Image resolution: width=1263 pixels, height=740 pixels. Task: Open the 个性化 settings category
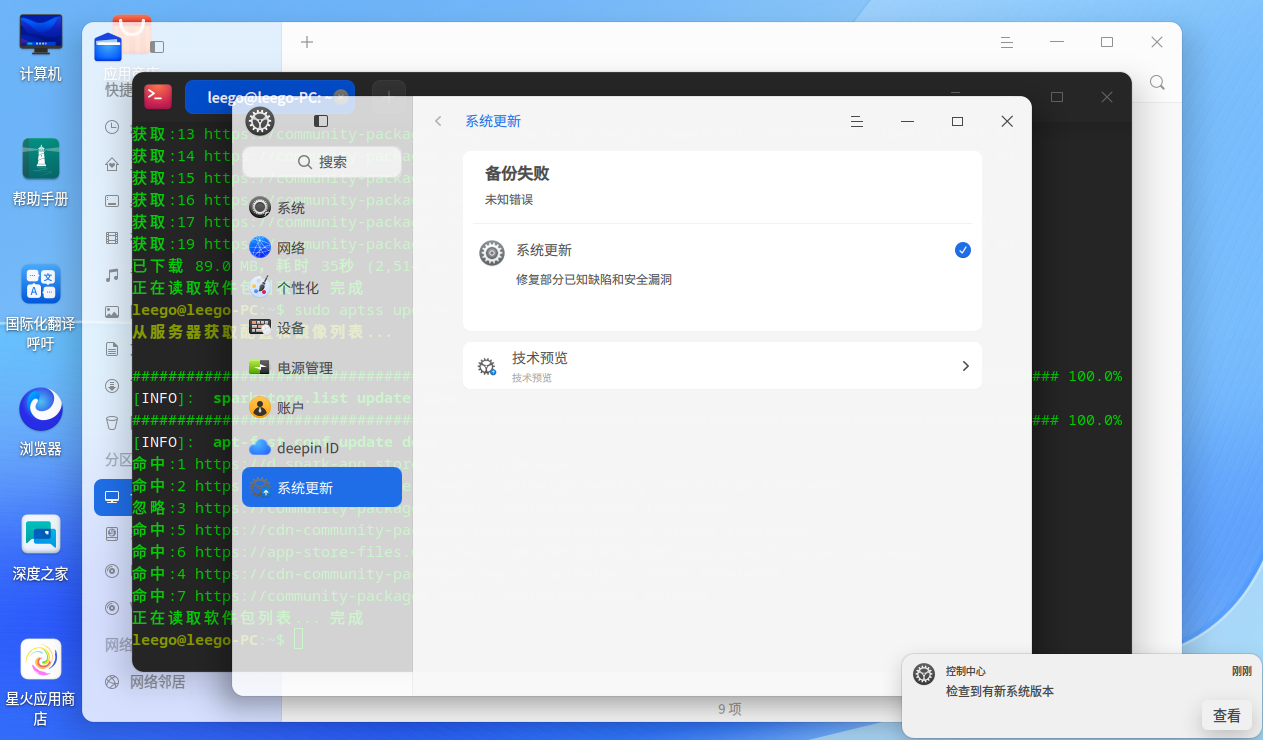(x=321, y=288)
